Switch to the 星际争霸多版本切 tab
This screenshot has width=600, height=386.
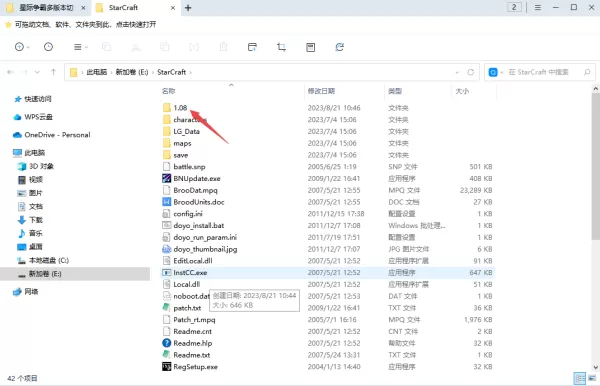(46, 8)
